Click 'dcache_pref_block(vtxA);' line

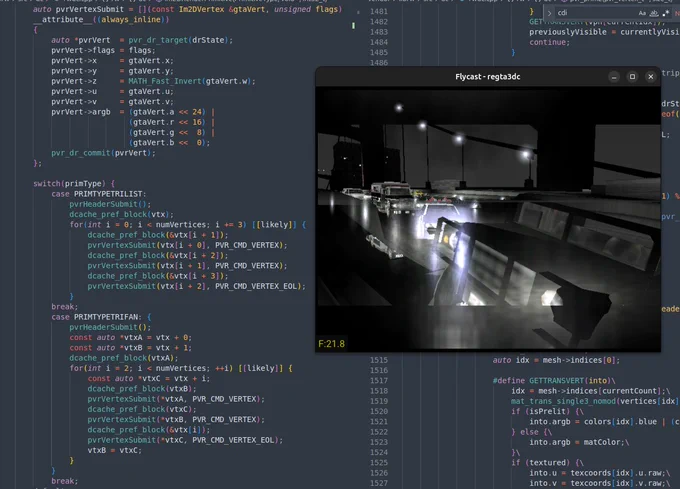(124, 358)
